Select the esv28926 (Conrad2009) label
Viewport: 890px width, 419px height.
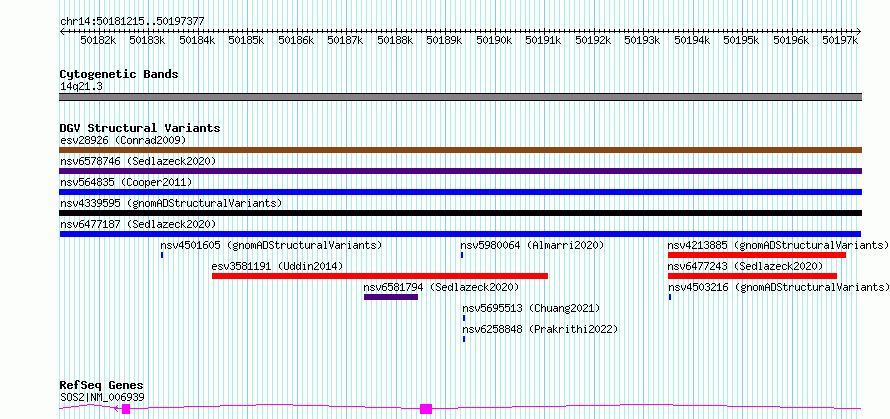tap(123, 140)
